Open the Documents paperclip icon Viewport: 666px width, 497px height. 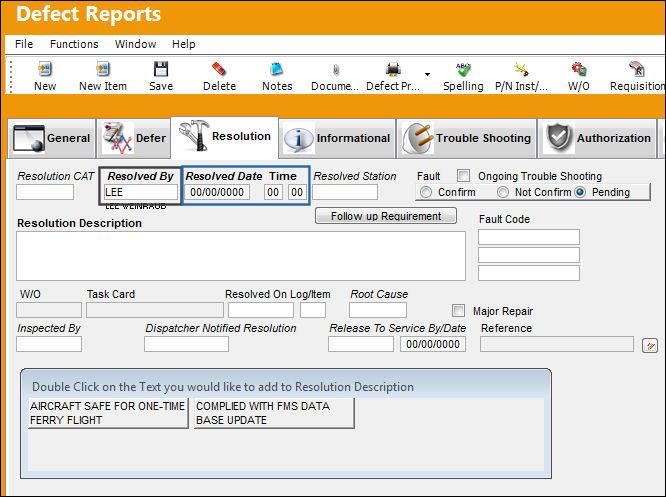point(336,70)
